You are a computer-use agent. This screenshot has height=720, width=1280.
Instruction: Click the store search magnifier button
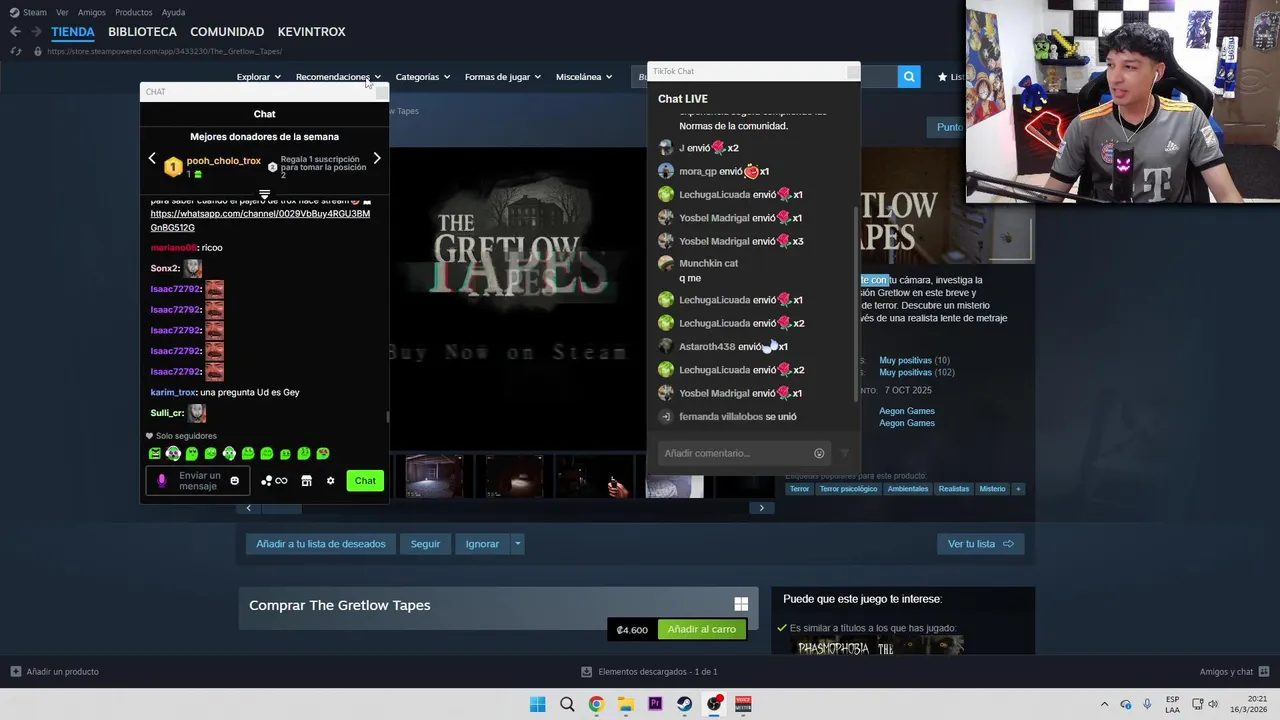[x=909, y=76]
